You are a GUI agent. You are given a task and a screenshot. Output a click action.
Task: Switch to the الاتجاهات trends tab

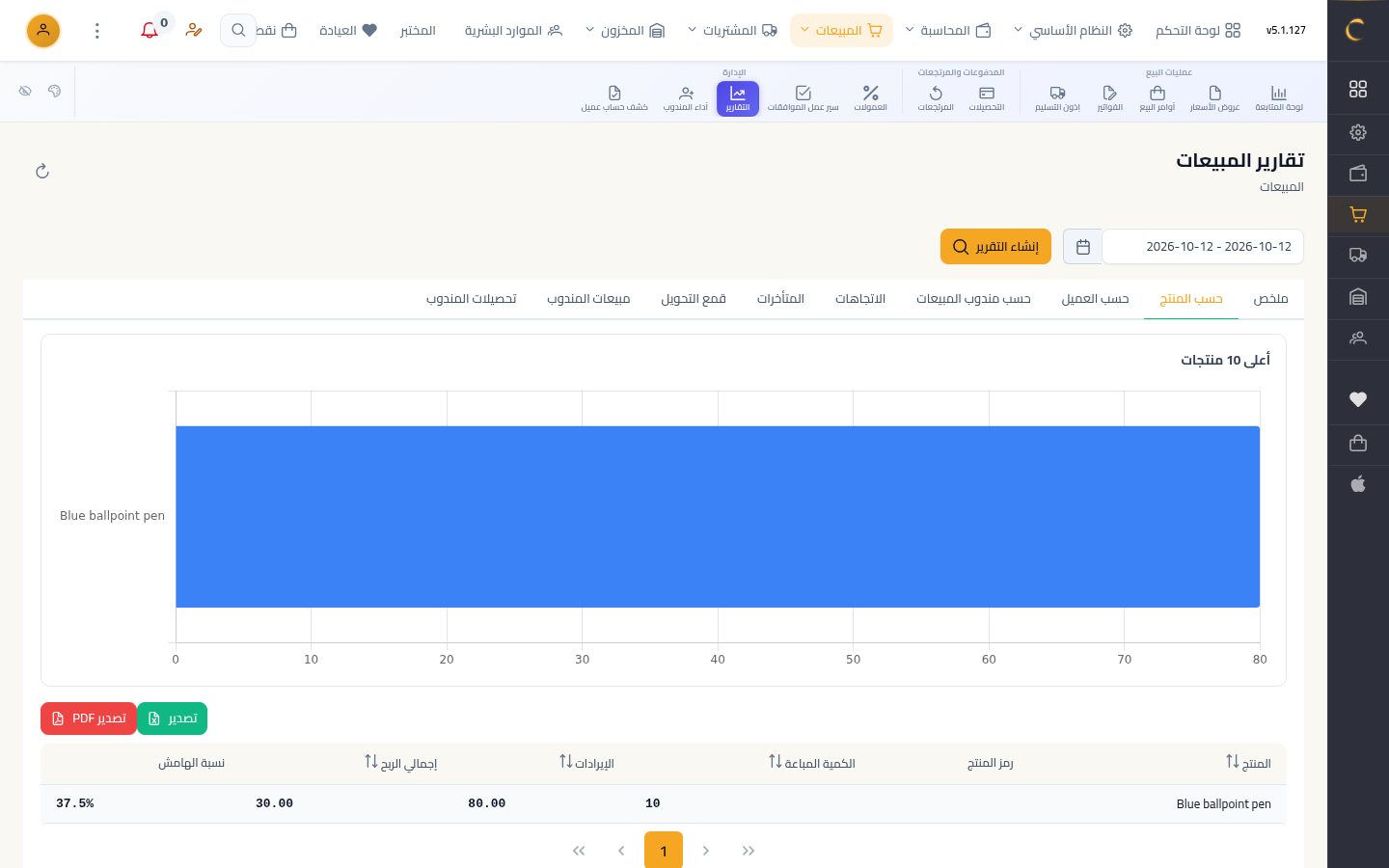pyautogui.click(x=860, y=299)
